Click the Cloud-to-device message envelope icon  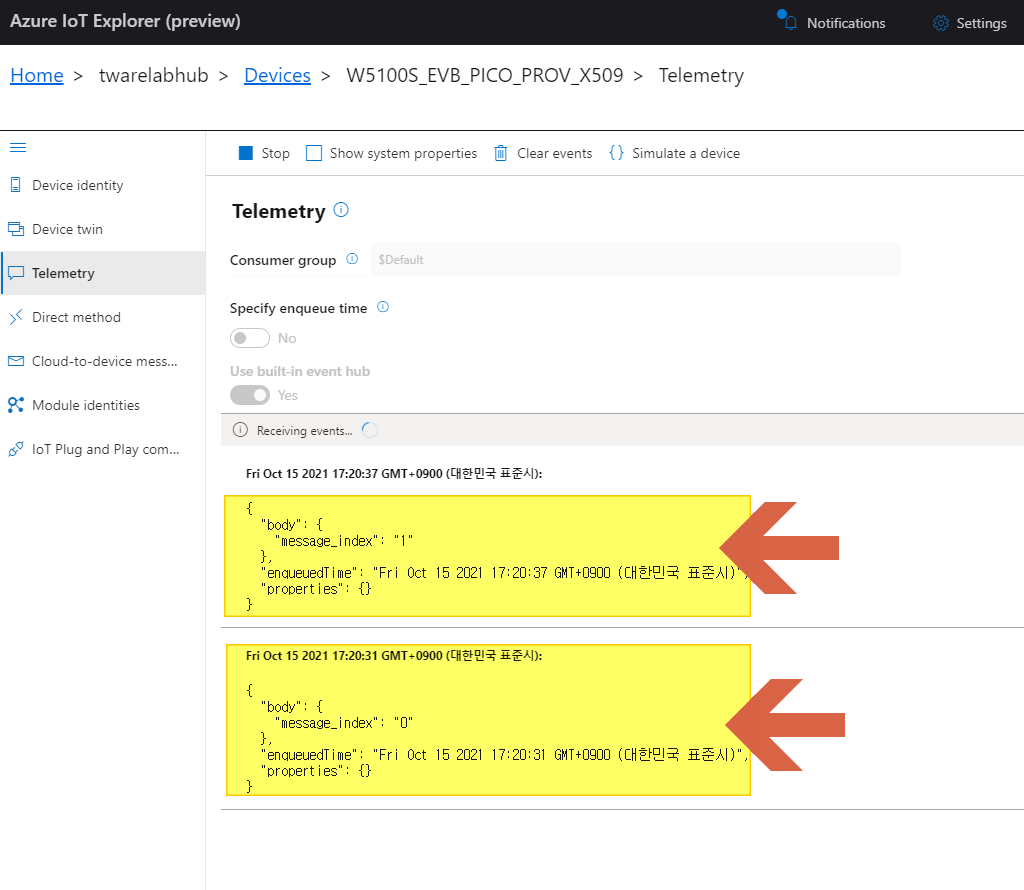[x=16, y=361]
